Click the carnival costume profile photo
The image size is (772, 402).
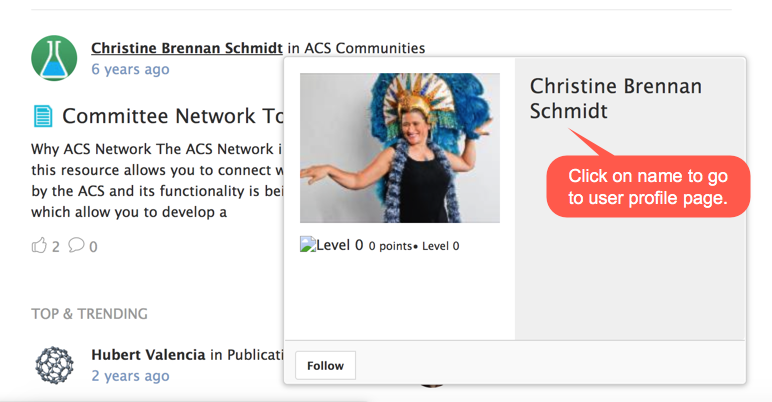400,147
